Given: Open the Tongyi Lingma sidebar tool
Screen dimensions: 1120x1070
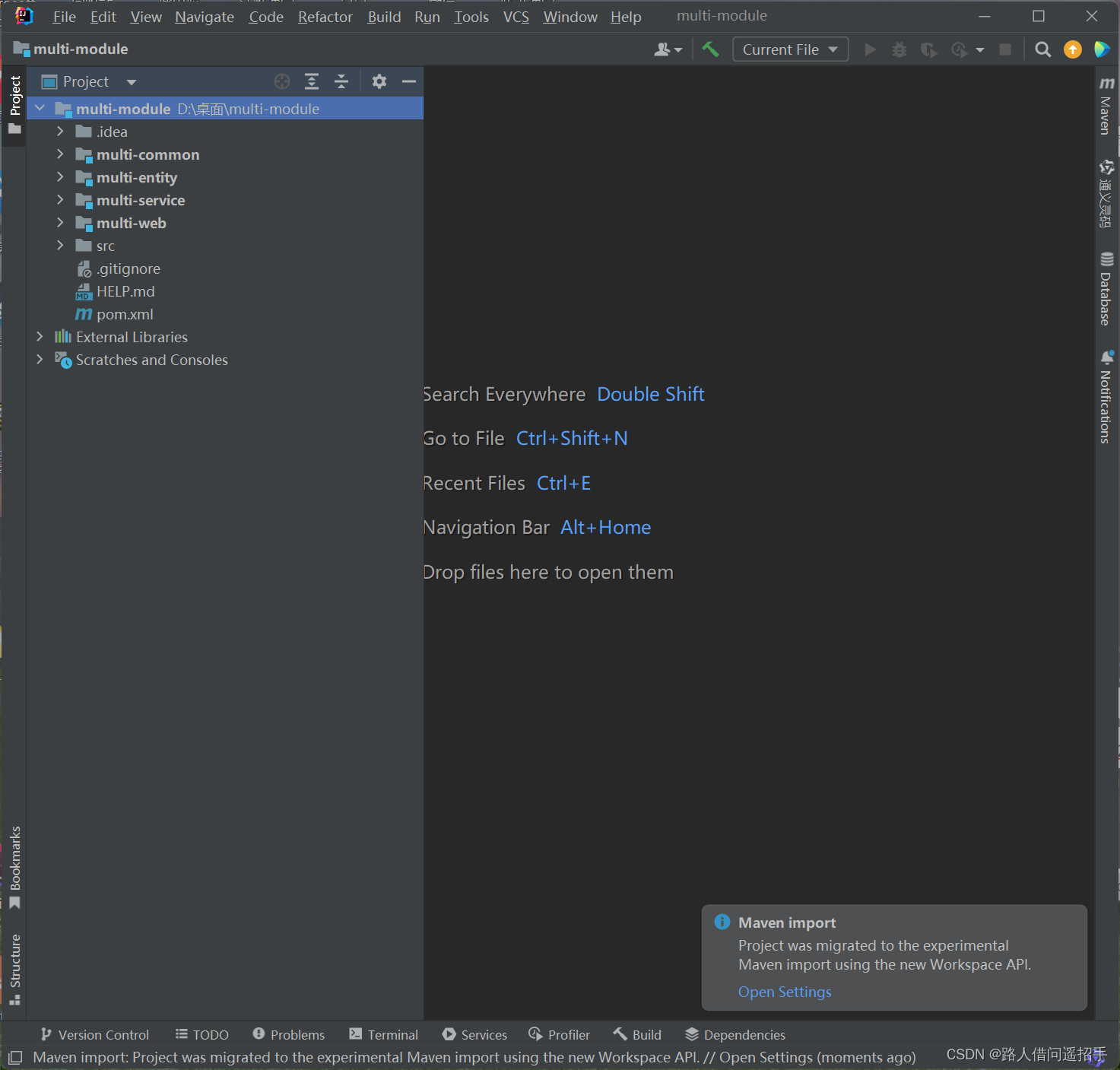Looking at the screenshot, I should click(1106, 193).
